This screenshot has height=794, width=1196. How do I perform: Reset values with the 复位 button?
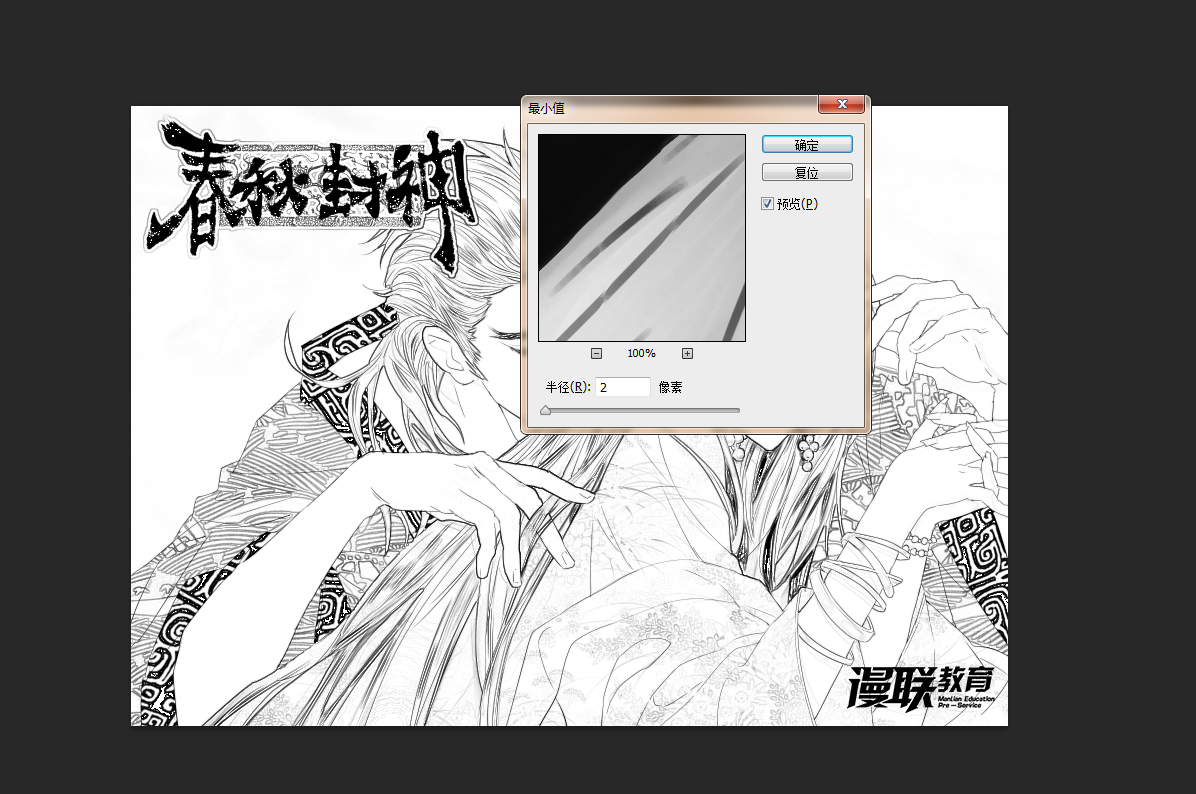[807, 172]
